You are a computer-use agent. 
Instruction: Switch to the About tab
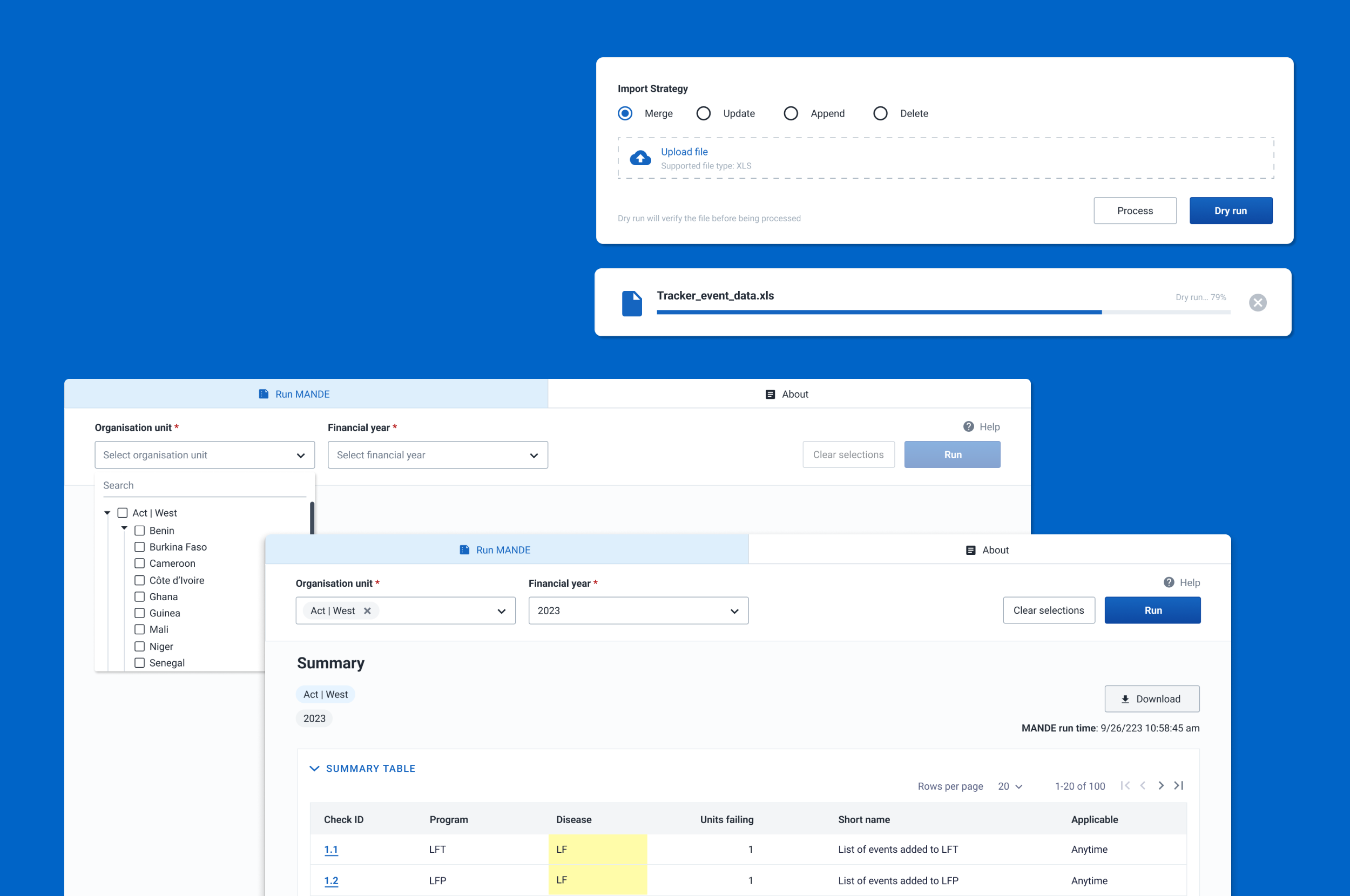click(989, 549)
